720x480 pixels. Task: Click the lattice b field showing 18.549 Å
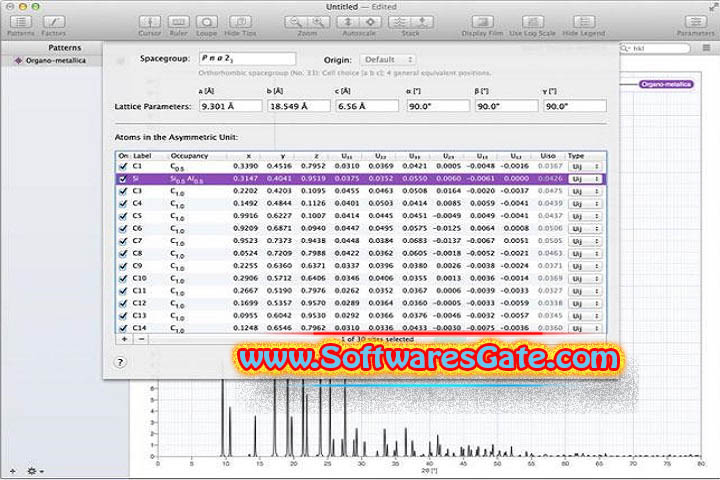(x=299, y=106)
